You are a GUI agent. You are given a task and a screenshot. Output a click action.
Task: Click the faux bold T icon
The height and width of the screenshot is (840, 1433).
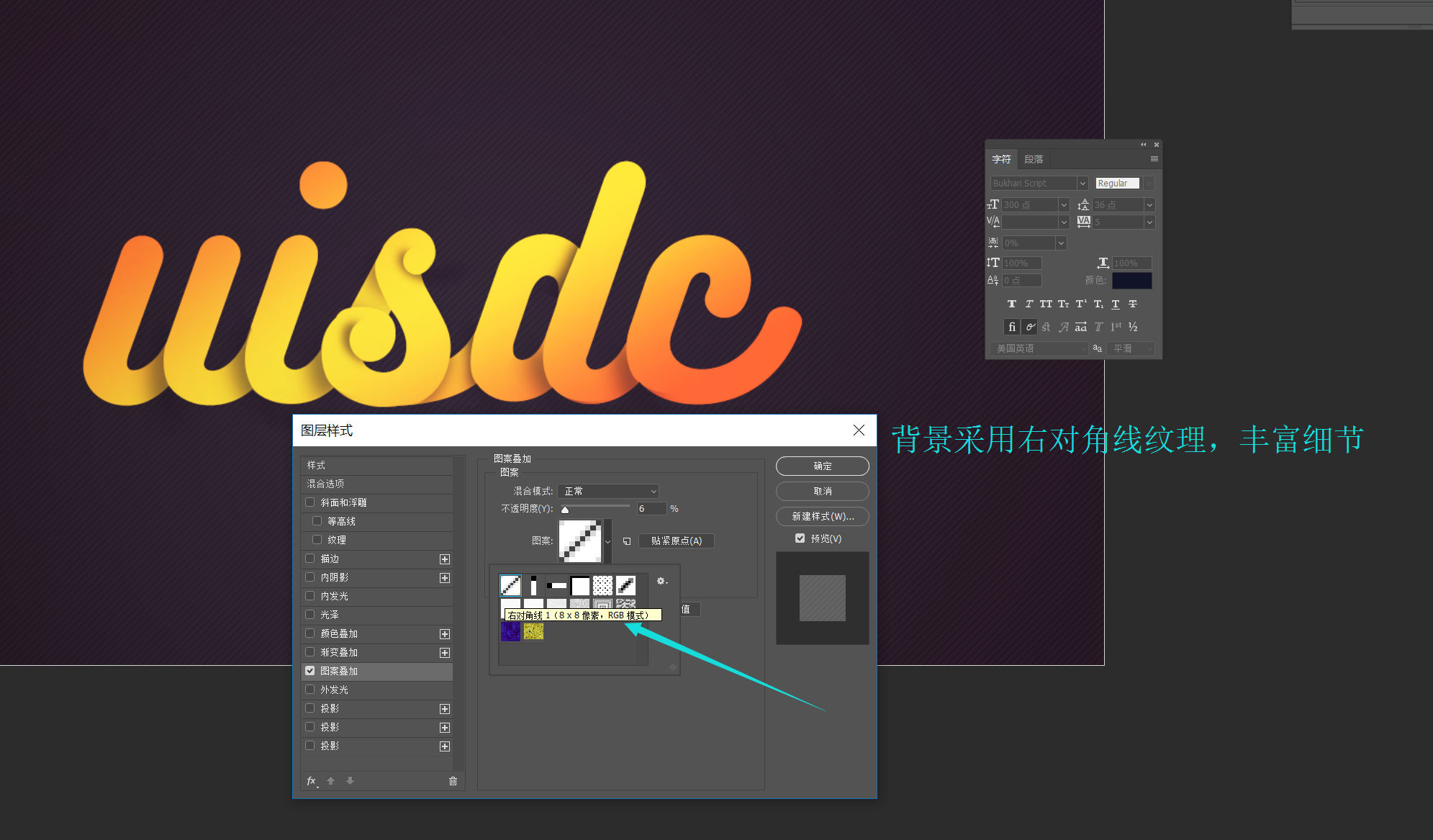(1011, 304)
